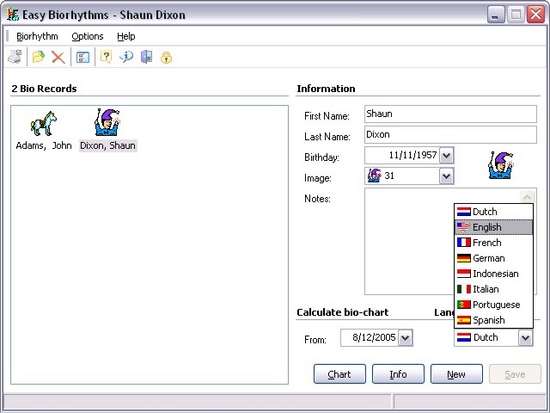Open the folder icon in toolbar
The width and height of the screenshot is (550, 413).
point(38,57)
